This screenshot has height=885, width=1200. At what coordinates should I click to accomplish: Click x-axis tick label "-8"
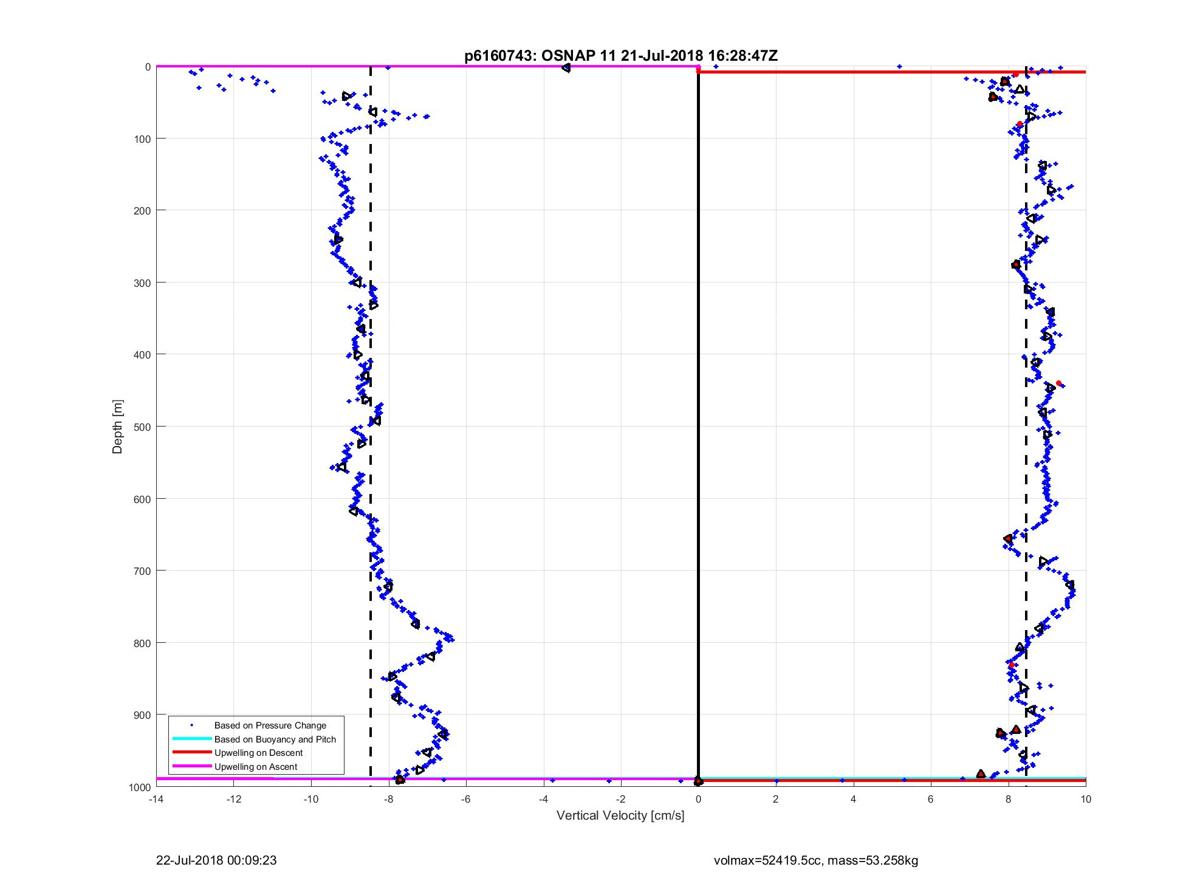point(388,799)
